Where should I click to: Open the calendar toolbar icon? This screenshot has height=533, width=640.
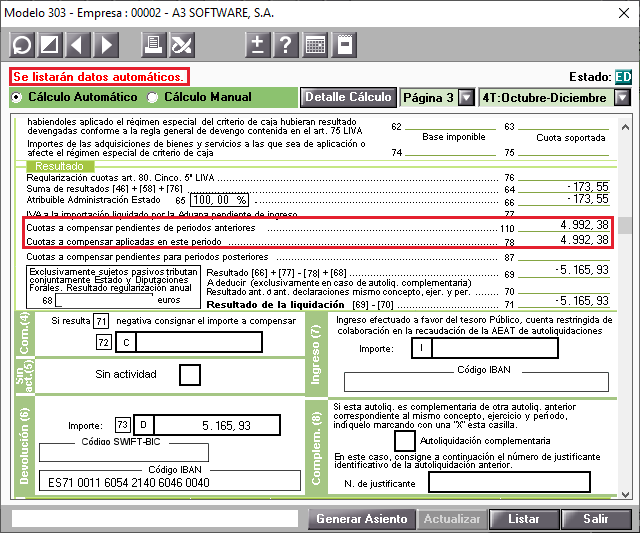pos(315,44)
